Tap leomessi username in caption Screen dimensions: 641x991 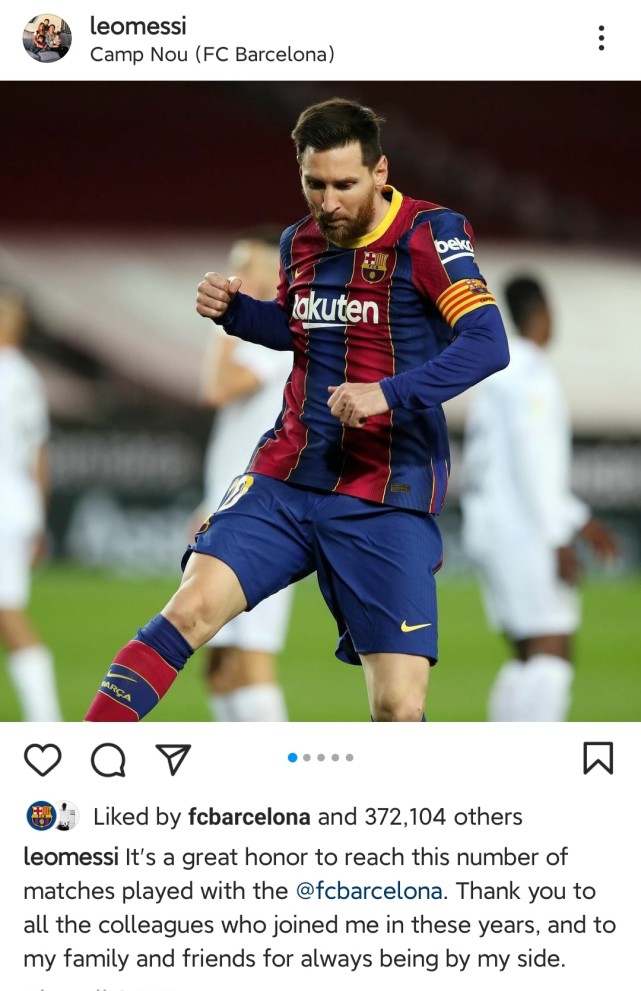pyautogui.click(x=71, y=857)
